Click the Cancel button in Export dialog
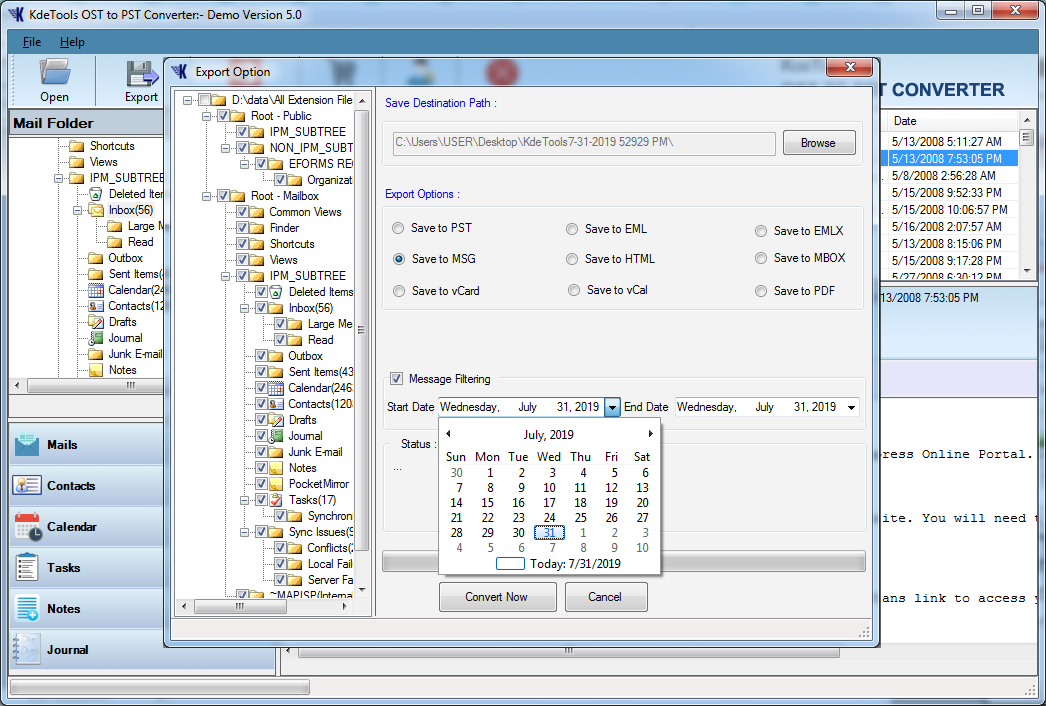Viewport: 1046px width, 706px height. (606, 597)
